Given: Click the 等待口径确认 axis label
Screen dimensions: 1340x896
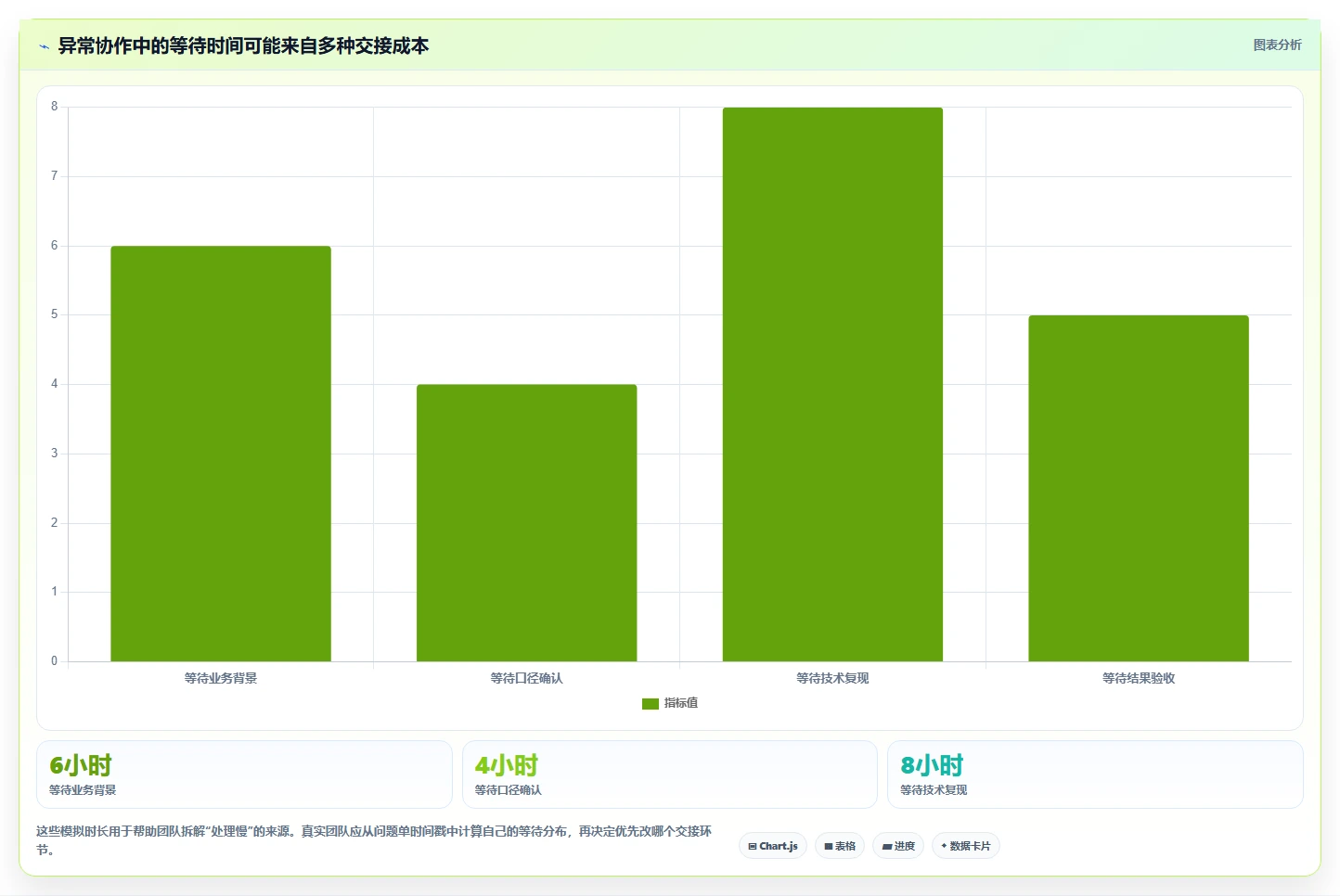Looking at the screenshot, I should [x=526, y=678].
